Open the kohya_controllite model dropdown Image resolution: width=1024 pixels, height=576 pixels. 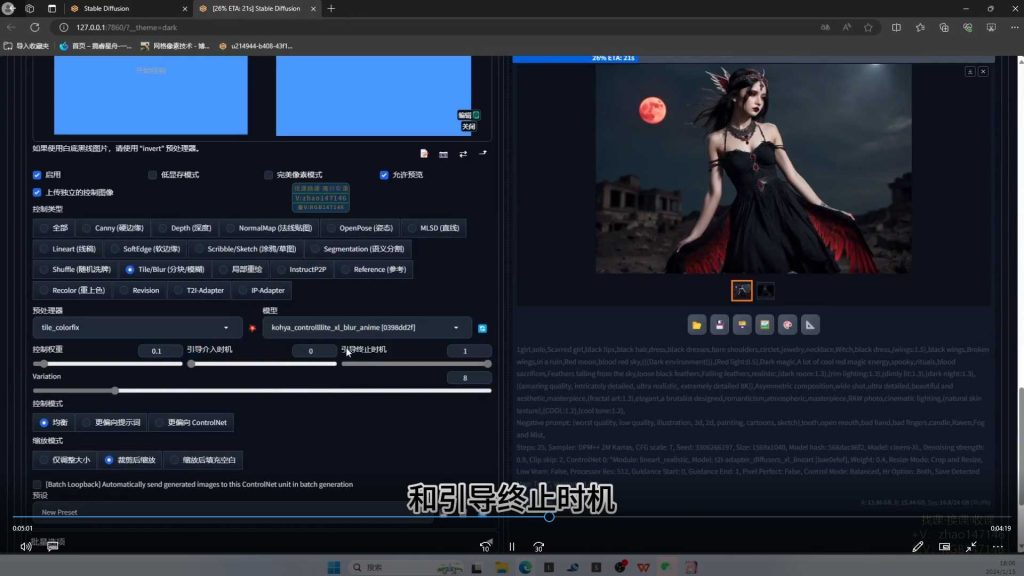(x=365, y=327)
